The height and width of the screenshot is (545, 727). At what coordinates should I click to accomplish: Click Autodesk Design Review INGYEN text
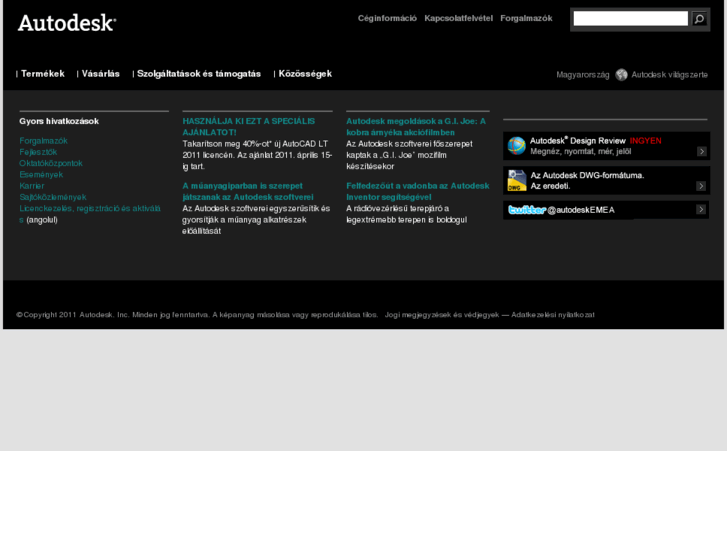[596, 141]
